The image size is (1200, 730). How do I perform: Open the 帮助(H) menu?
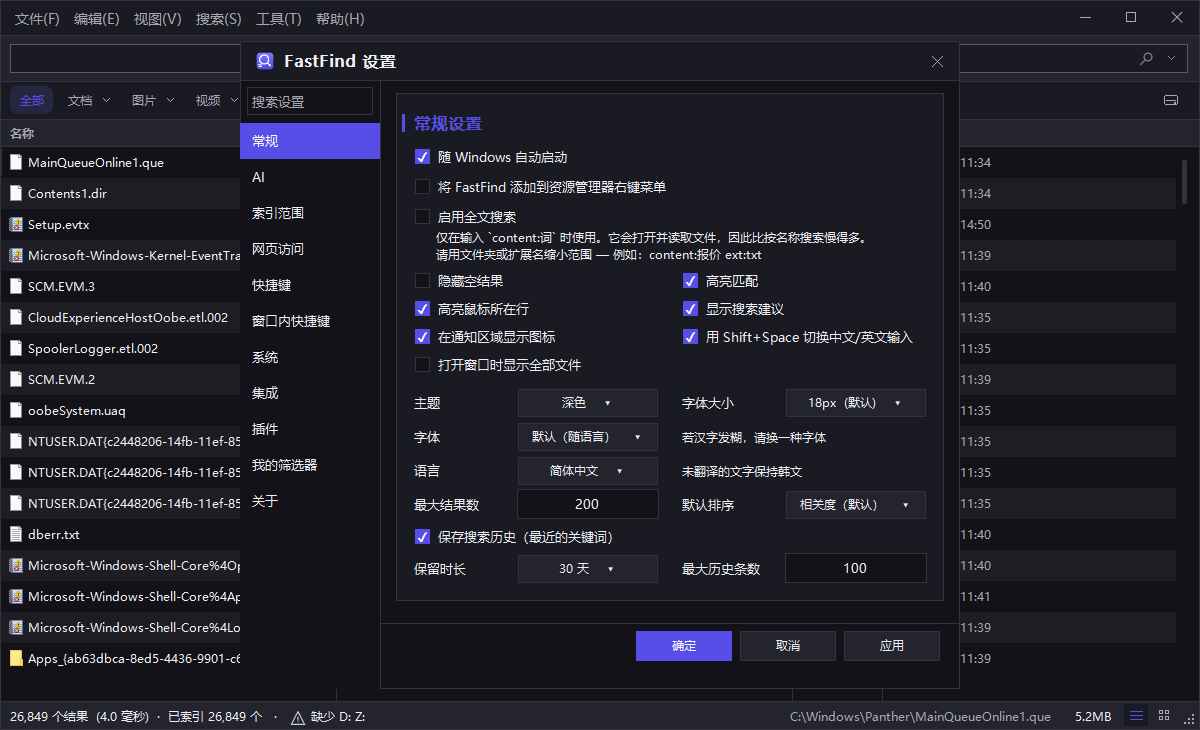[340, 19]
